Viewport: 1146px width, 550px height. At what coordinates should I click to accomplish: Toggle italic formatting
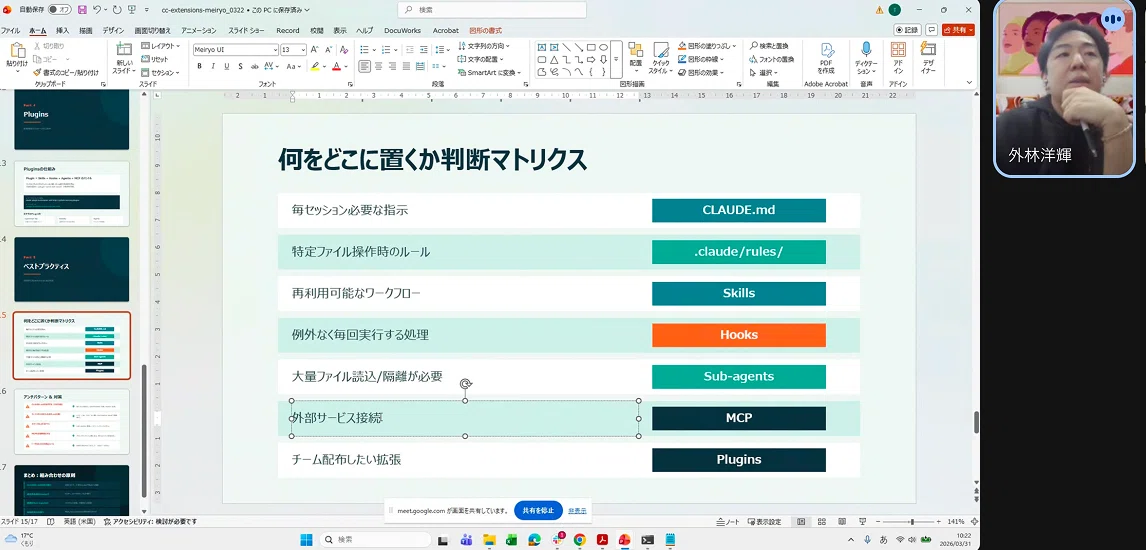213,66
